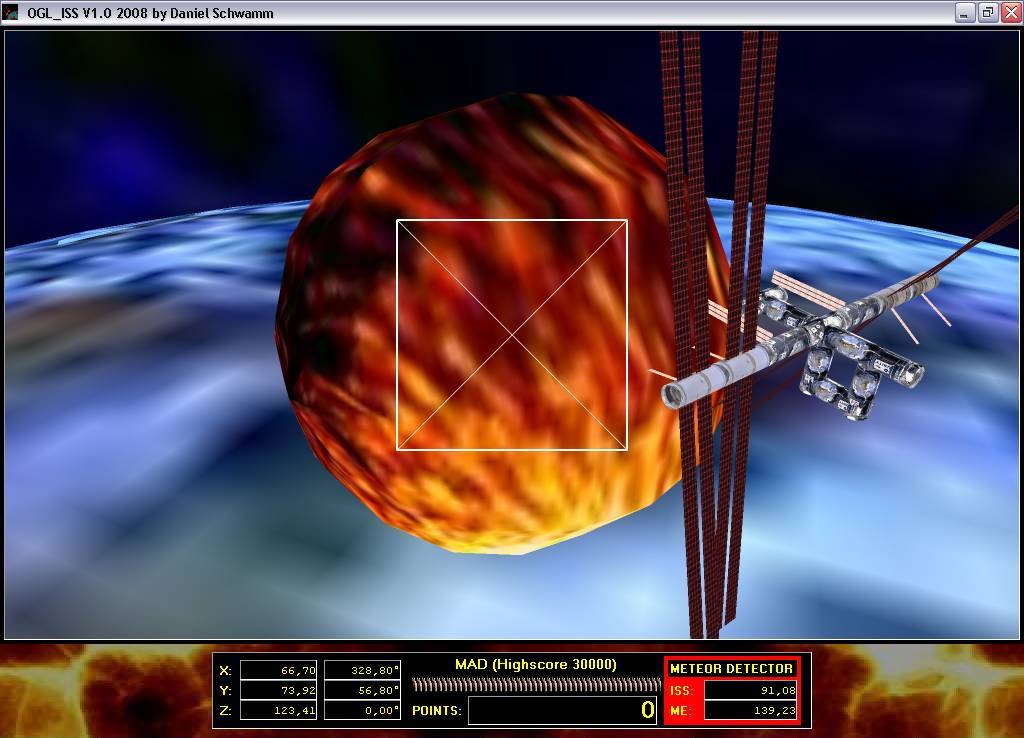Viewport: 1024px width, 738px height.
Task: Click the METEOR DETECTOR label
Action: tap(731, 668)
